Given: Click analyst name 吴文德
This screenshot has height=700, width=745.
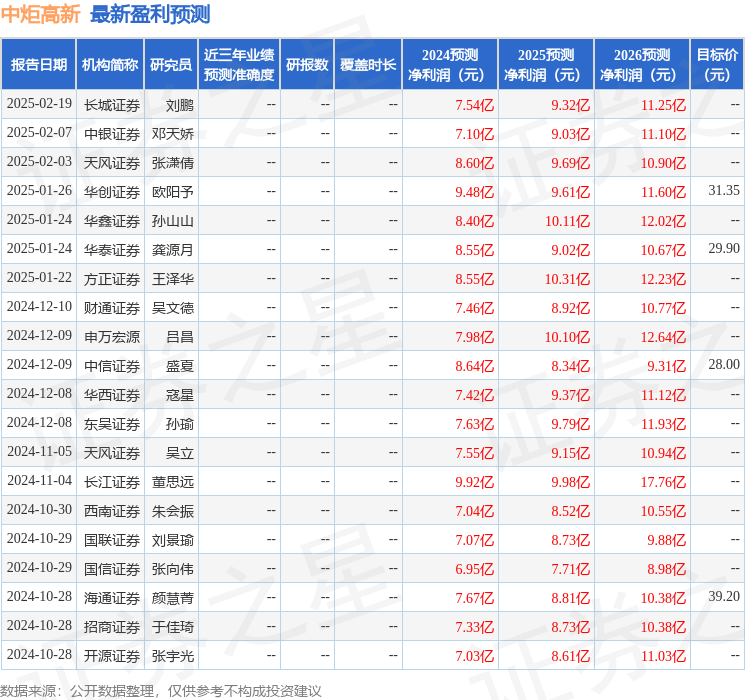Looking at the screenshot, I should pos(173,308).
